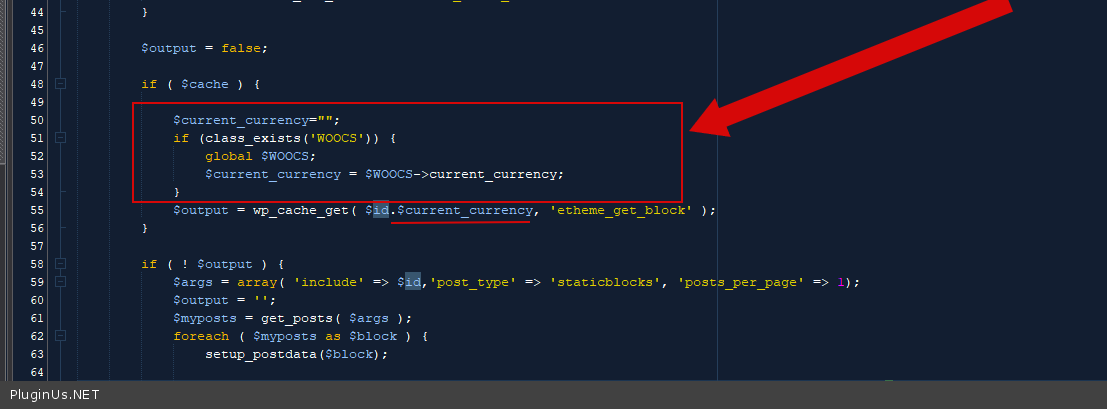Collapse the class_exists if block at line 51
The width and height of the screenshot is (1107, 409).
click(x=60, y=138)
